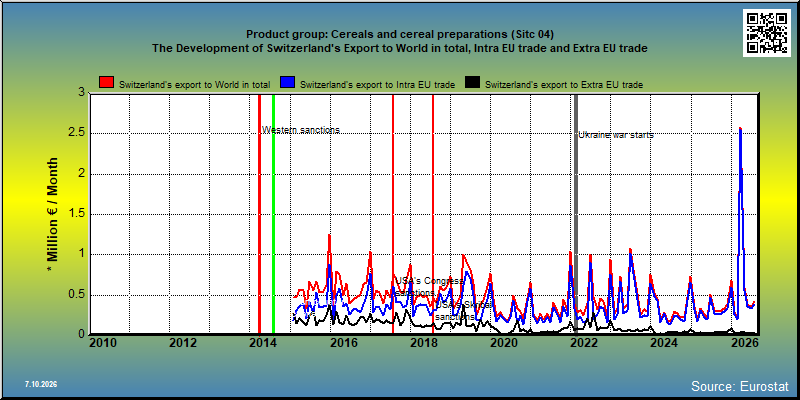
Task: Click subtitle "The Development of Switzerland's Export to World"
Action: pos(400,48)
